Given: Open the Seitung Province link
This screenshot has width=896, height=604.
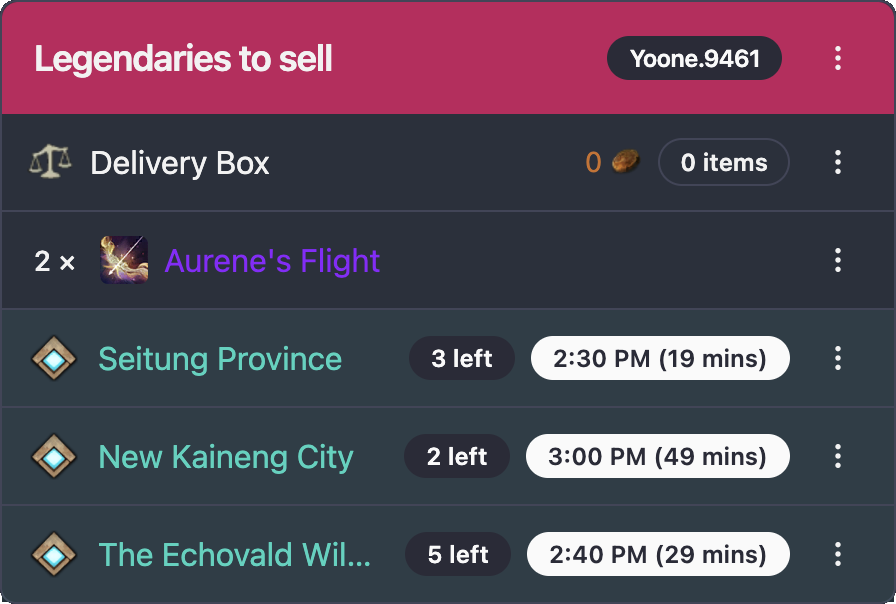Looking at the screenshot, I should pos(220,359).
